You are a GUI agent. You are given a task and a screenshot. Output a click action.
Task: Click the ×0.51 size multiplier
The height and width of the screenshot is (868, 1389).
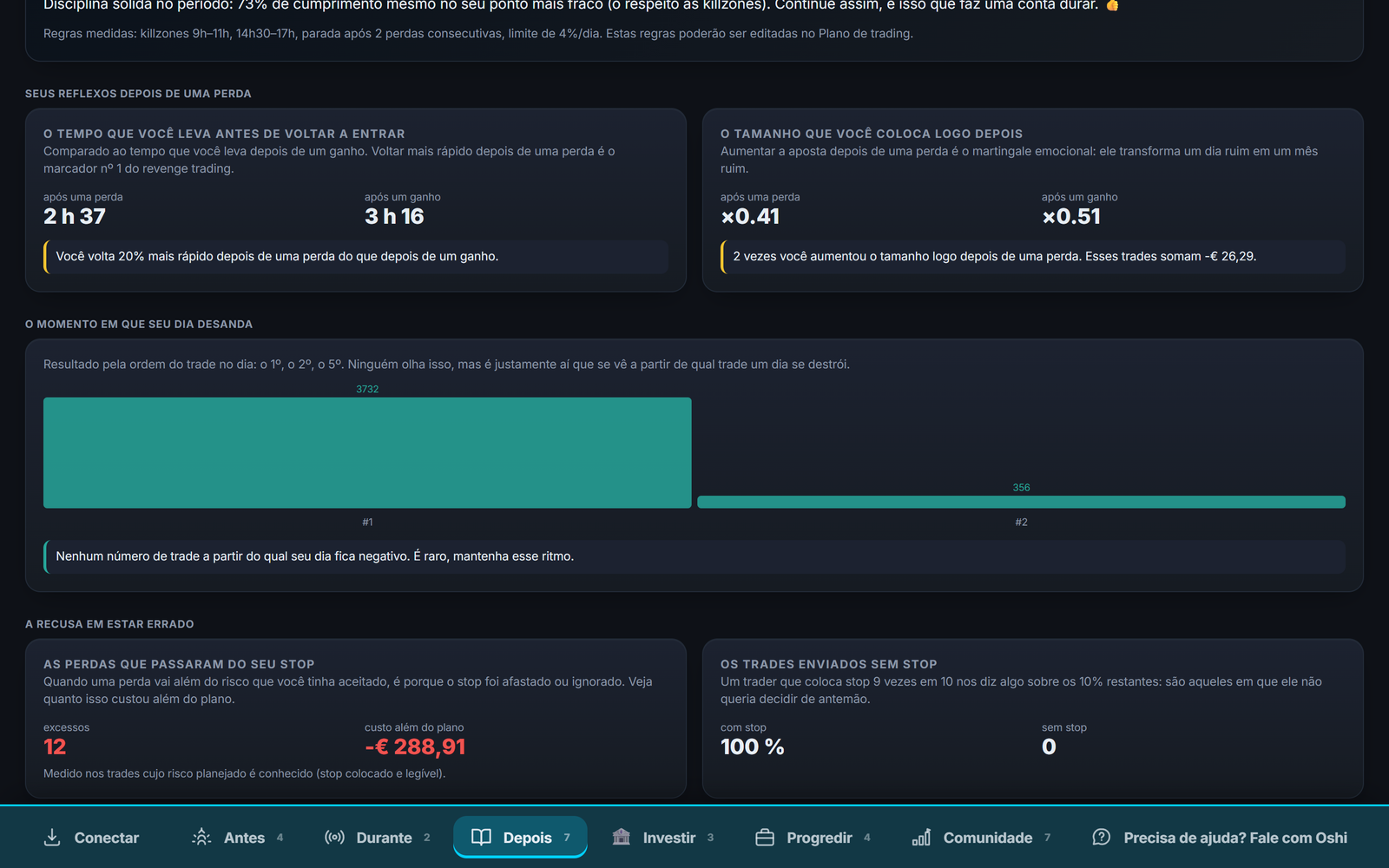[1071, 216]
